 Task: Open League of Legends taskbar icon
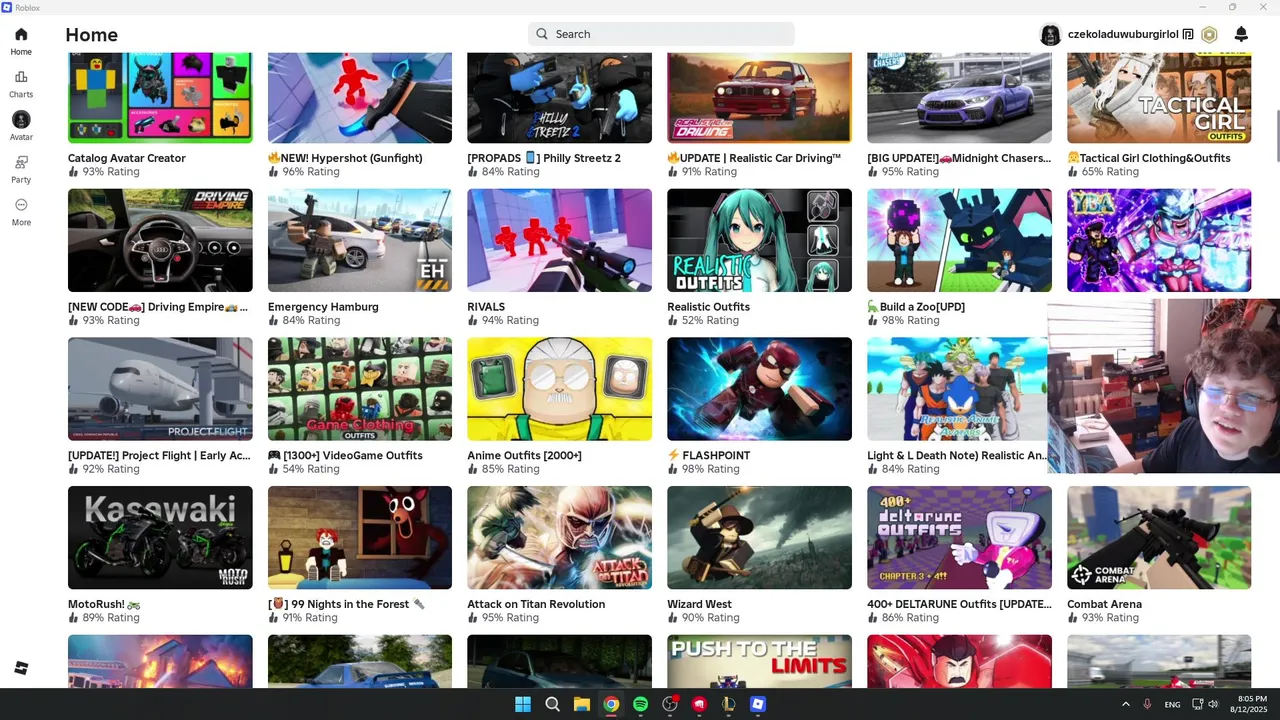729,704
